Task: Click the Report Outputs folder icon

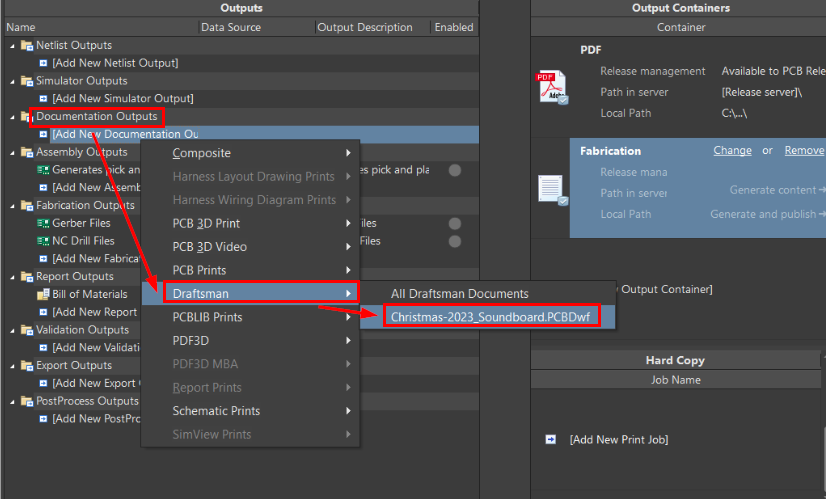Action: pyautogui.click(x=27, y=277)
